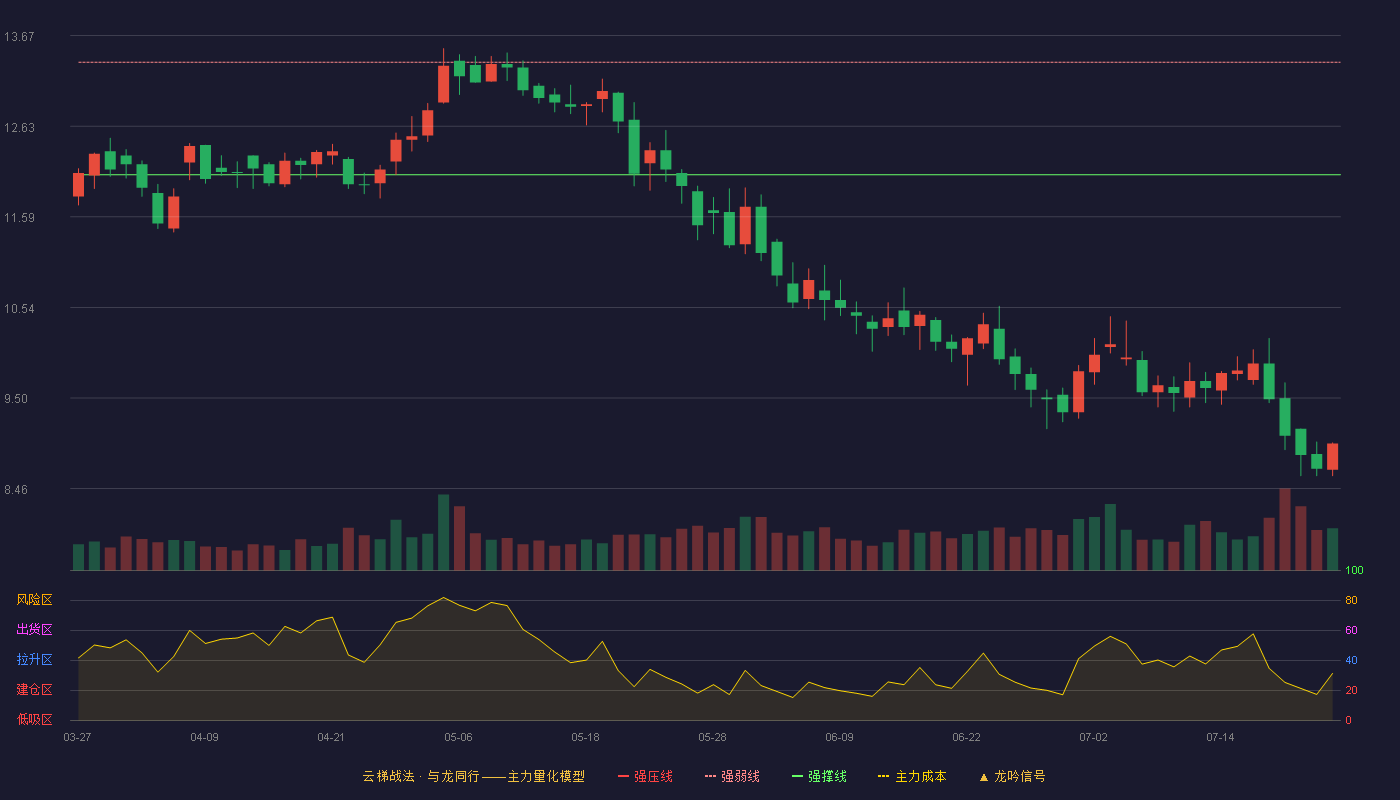Click the green dash icon beside 强撑线
1400x800 pixels.
point(797,777)
